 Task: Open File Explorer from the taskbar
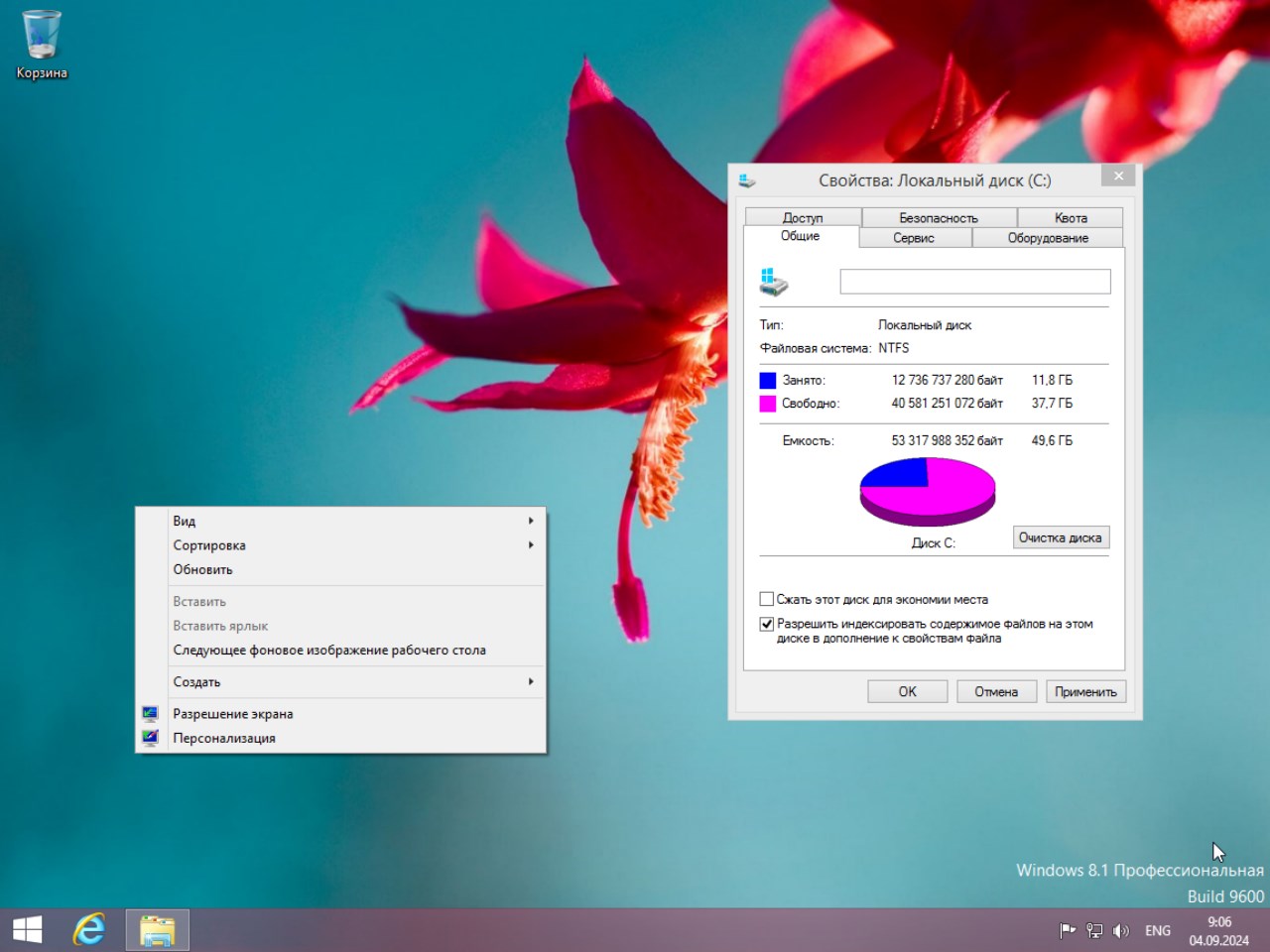157,930
